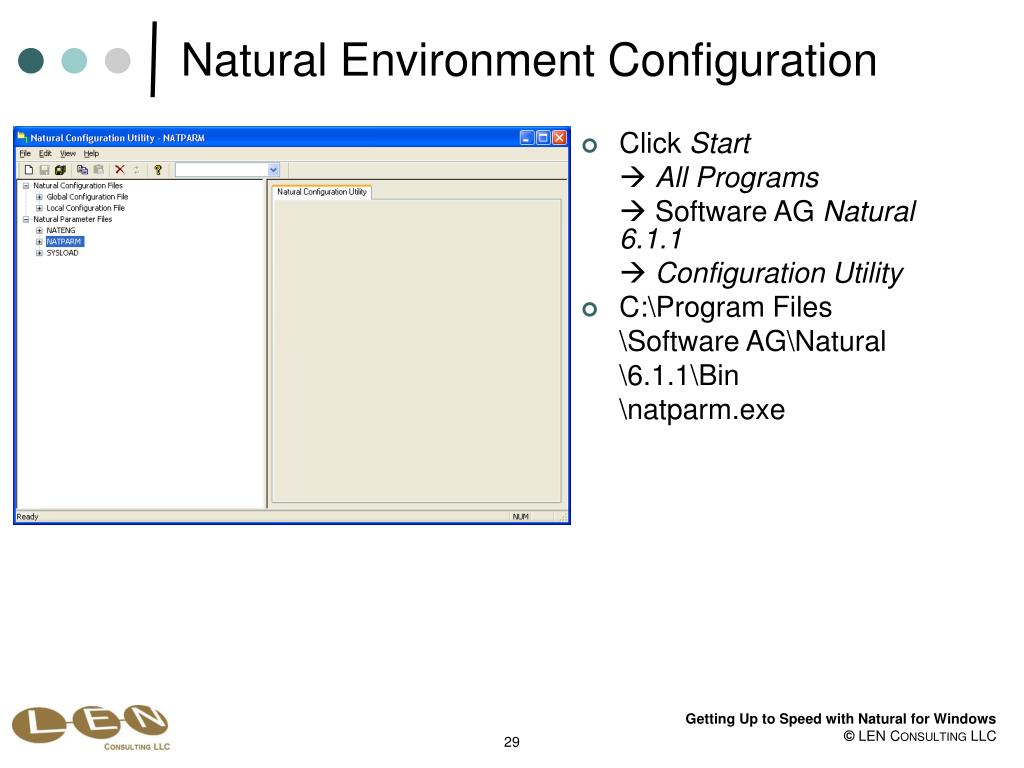Click the window resize grip corner
Viewport: 1024px width, 768px height.
(x=563, y=517)
